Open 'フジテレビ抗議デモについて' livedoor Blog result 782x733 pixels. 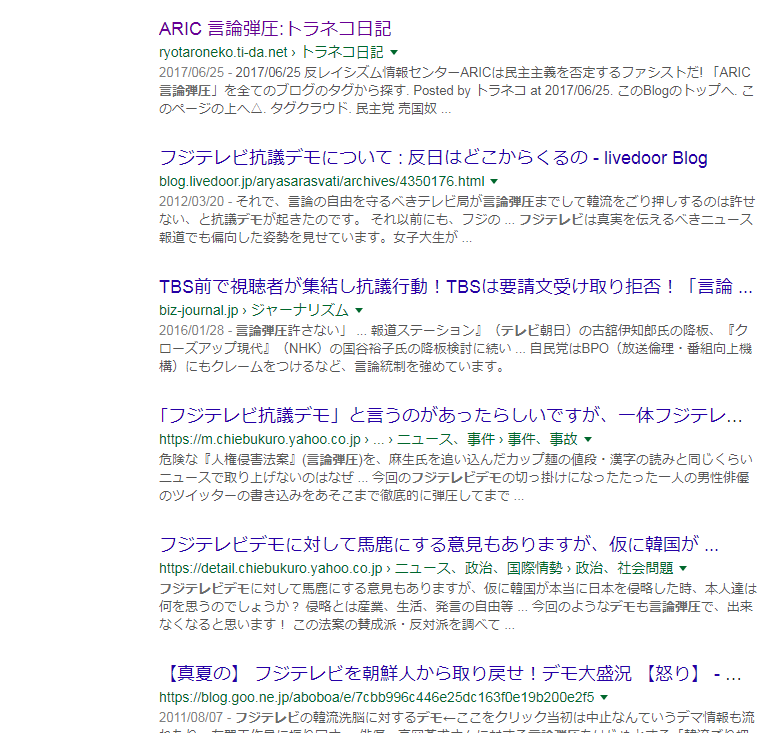coord(433,158)
